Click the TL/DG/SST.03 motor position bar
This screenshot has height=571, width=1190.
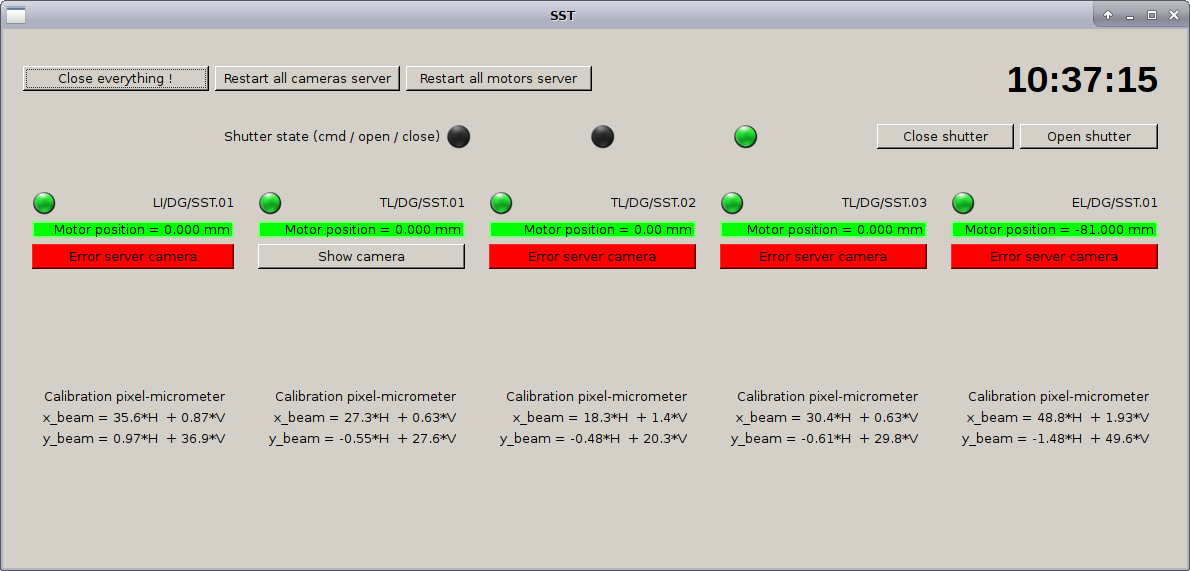(823, 230)
